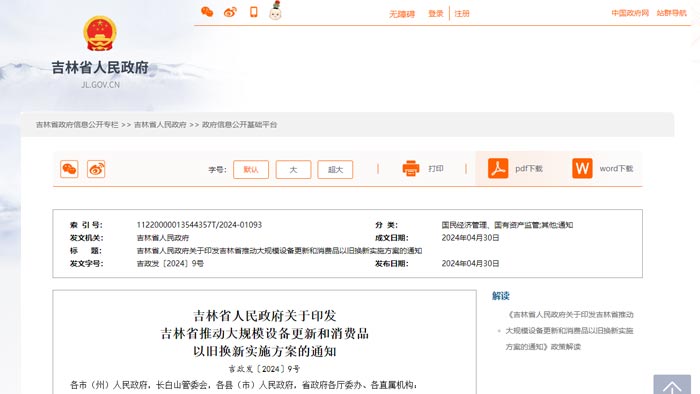Open the 登录 login link
This screenshot has height=394, width=700.
pyautogui.click(x=435, y=14)
